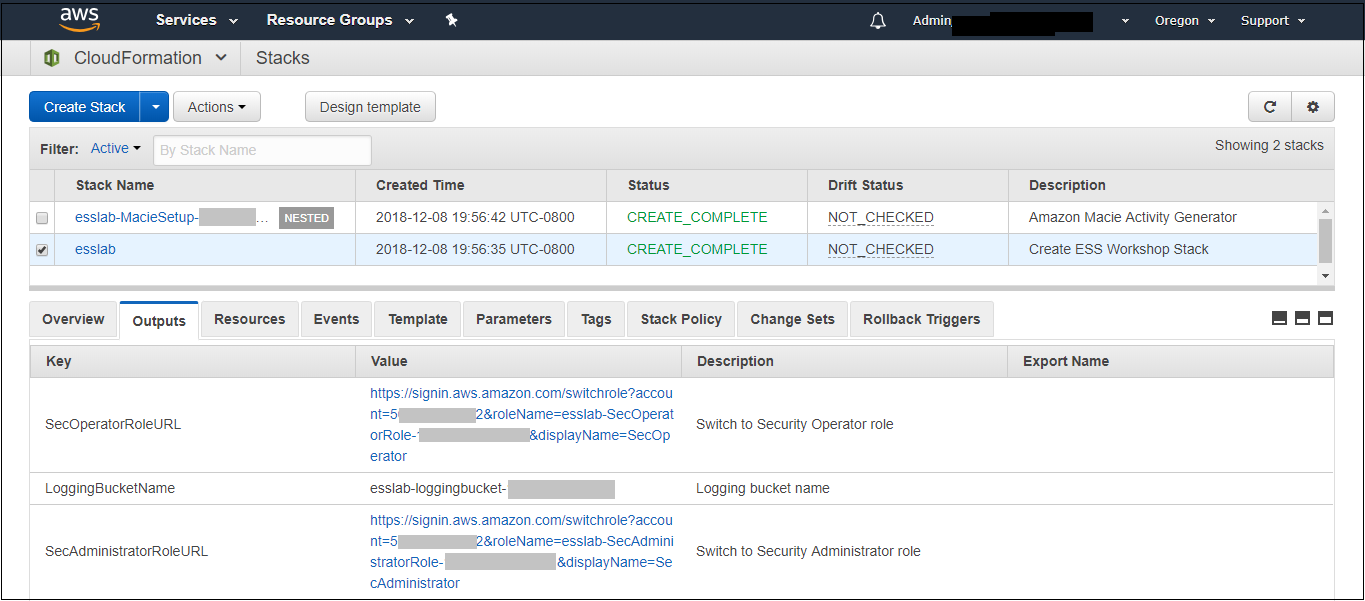Open the Rollback Triggers tab
This screenshot has width=1365, height=601.
922,319
